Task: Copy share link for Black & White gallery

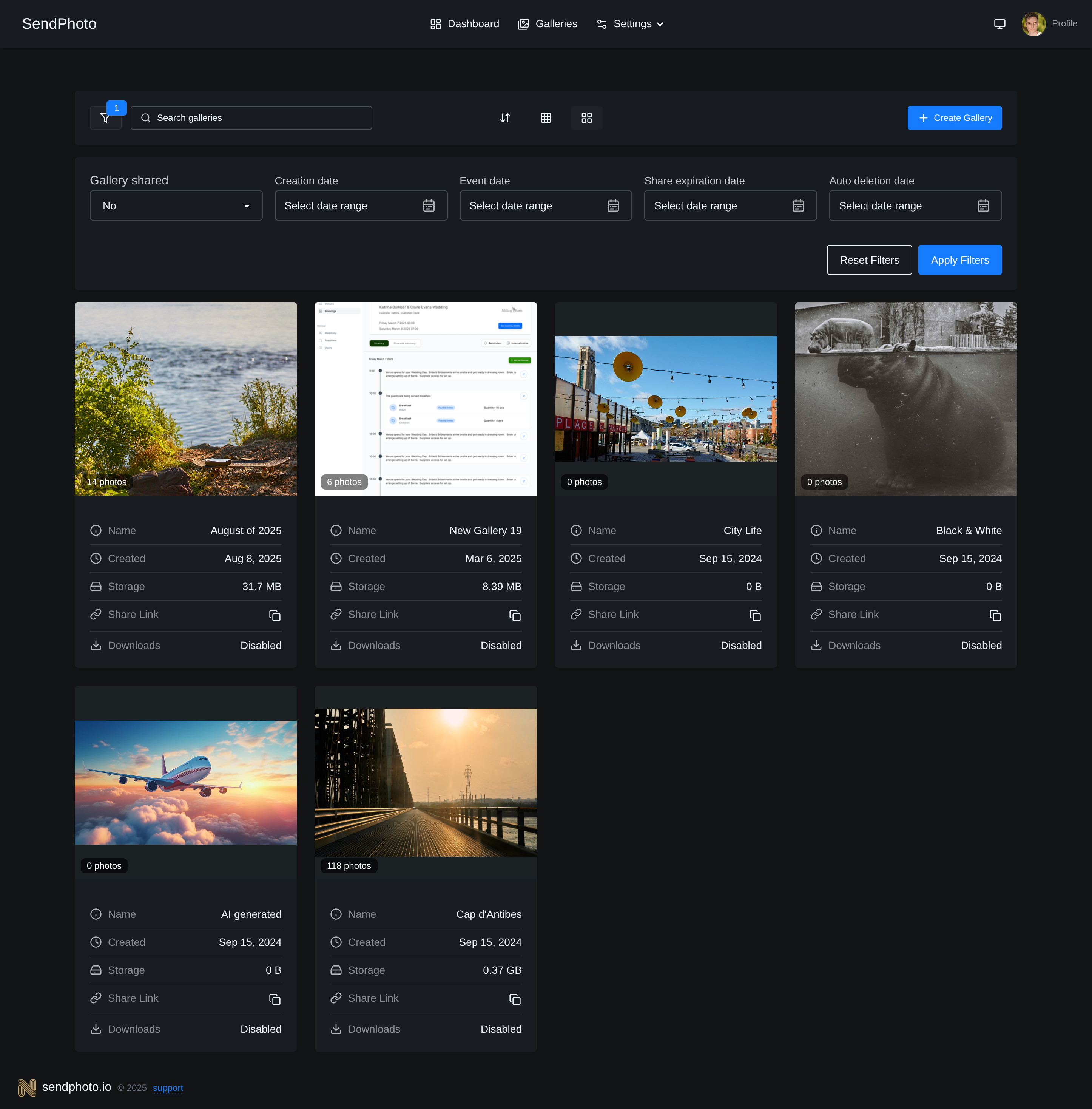Action: [995, 616]
